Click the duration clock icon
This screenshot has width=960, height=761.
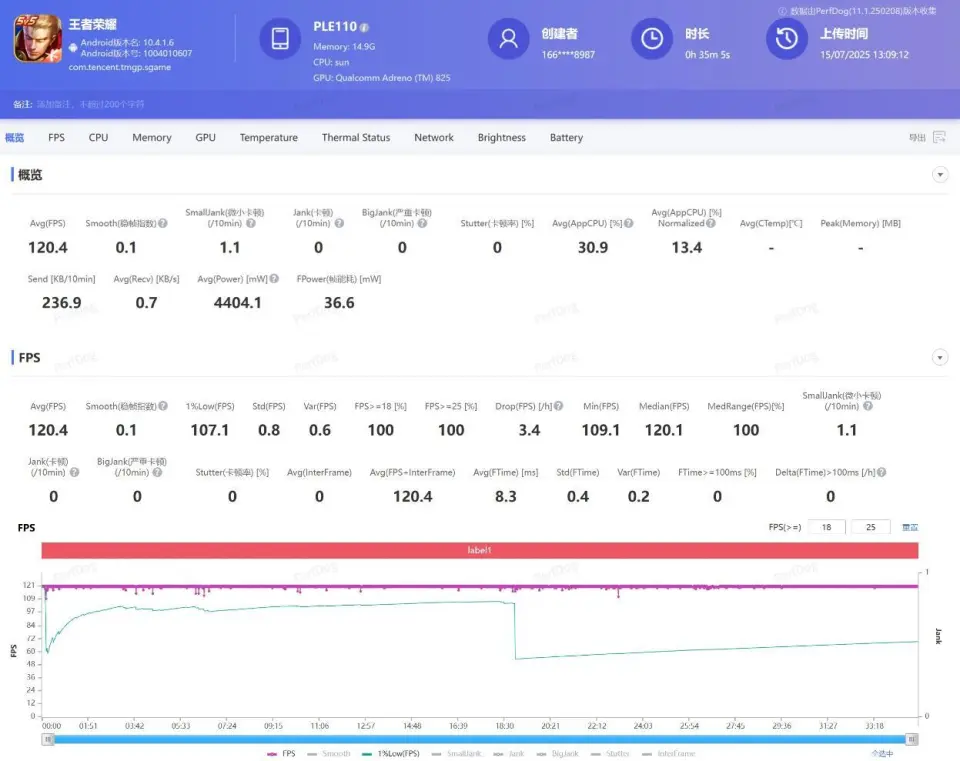651,39
